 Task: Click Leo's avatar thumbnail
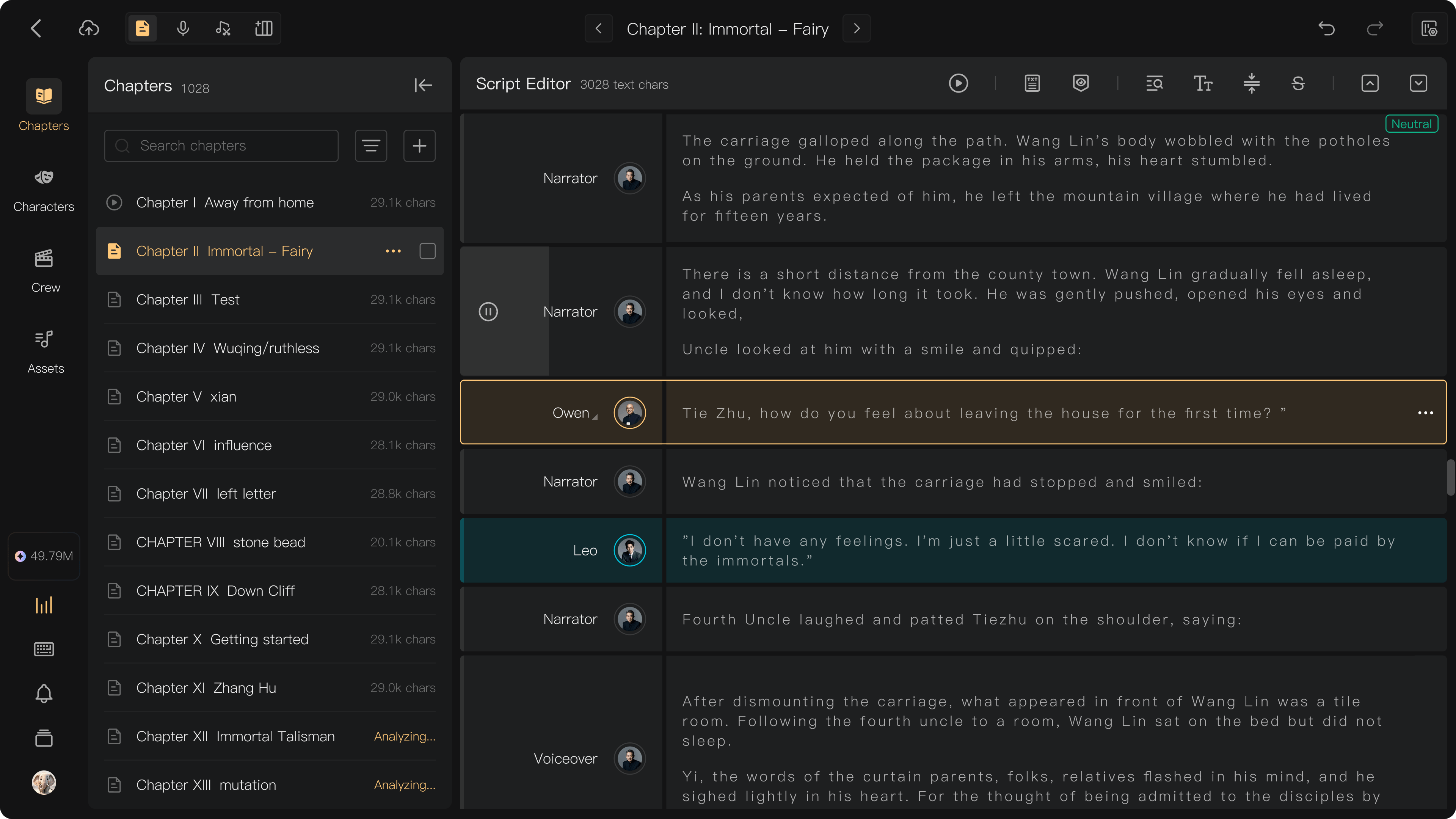(630, 550)
